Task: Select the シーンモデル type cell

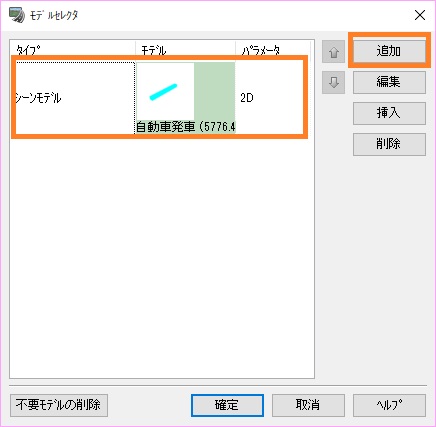Action: click(x=75, y=98)
